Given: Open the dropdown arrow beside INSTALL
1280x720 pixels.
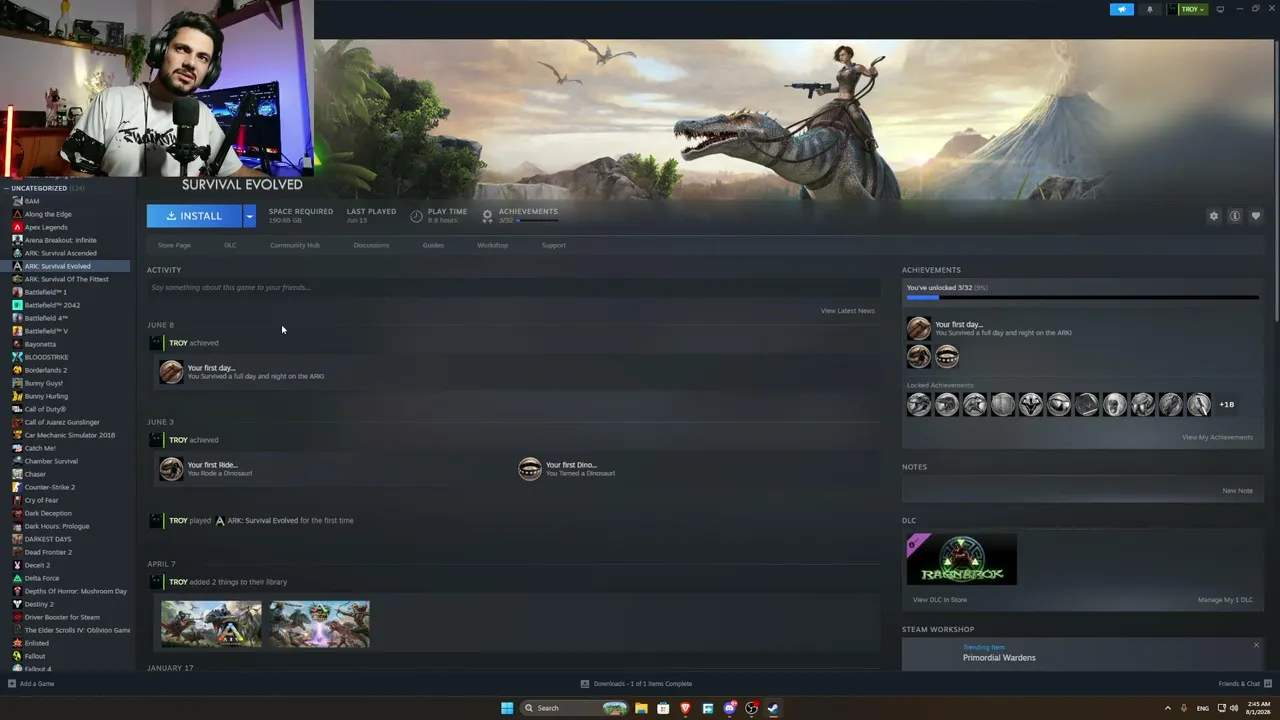Looking at the screenshot, I should tap(249, 216).
